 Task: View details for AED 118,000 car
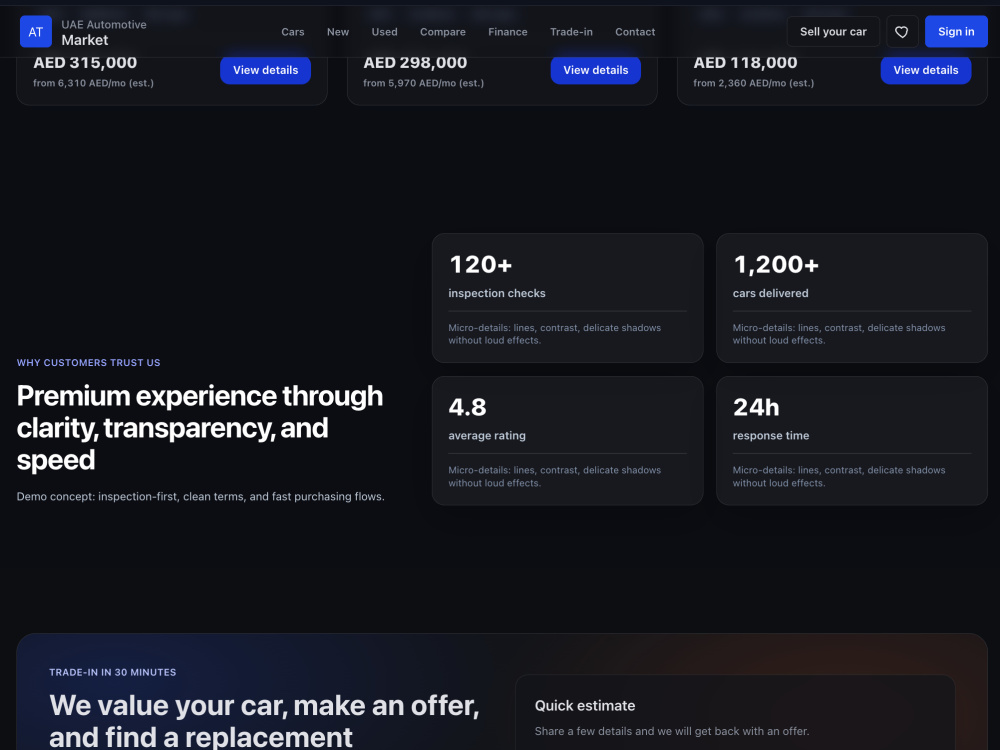tap(925, 70)
